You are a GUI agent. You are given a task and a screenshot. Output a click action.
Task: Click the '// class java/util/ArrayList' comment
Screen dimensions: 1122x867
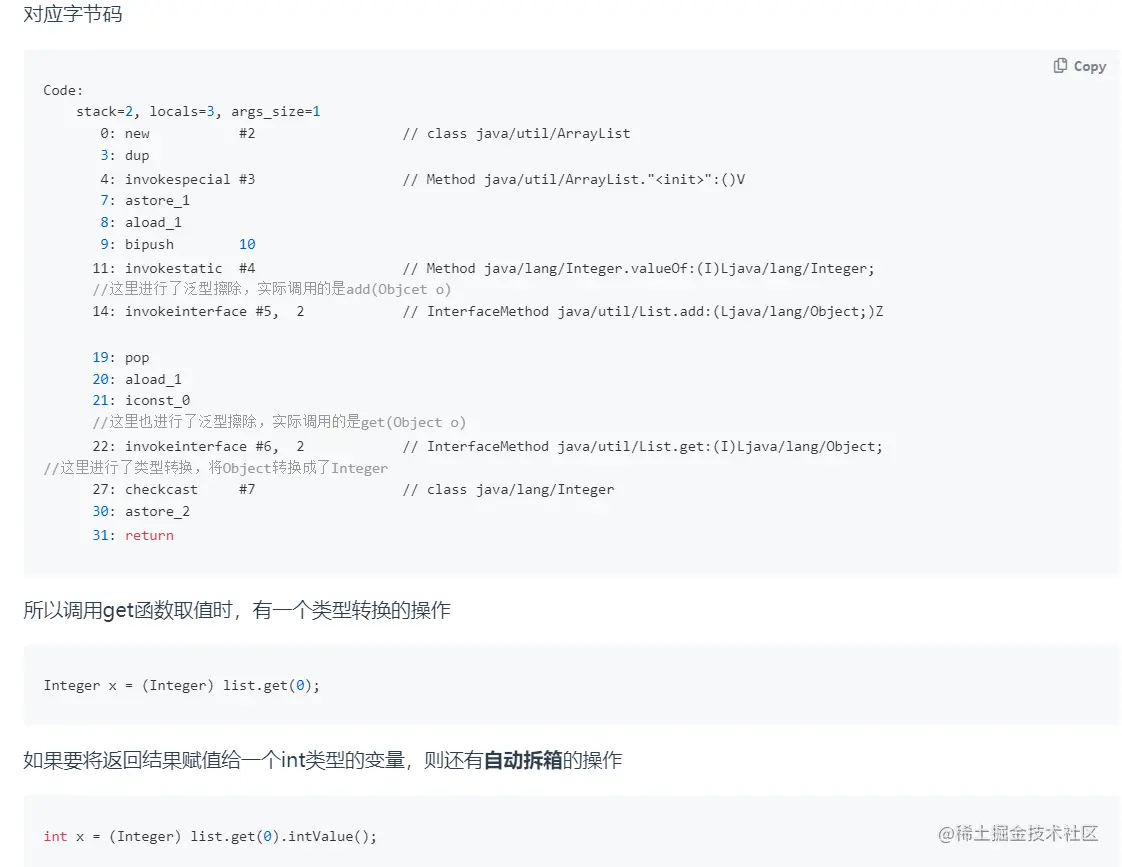[516, 134]
